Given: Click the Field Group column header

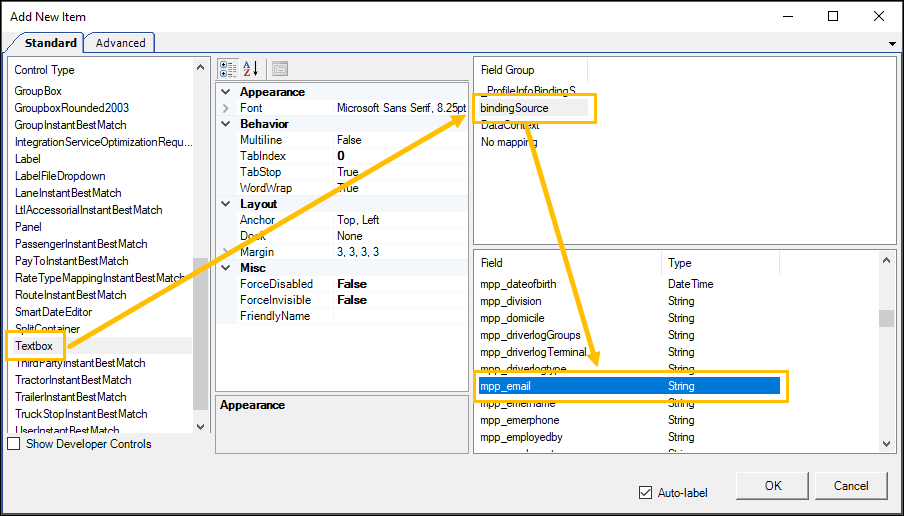Looking at the screenshot, I should (532, 70).
